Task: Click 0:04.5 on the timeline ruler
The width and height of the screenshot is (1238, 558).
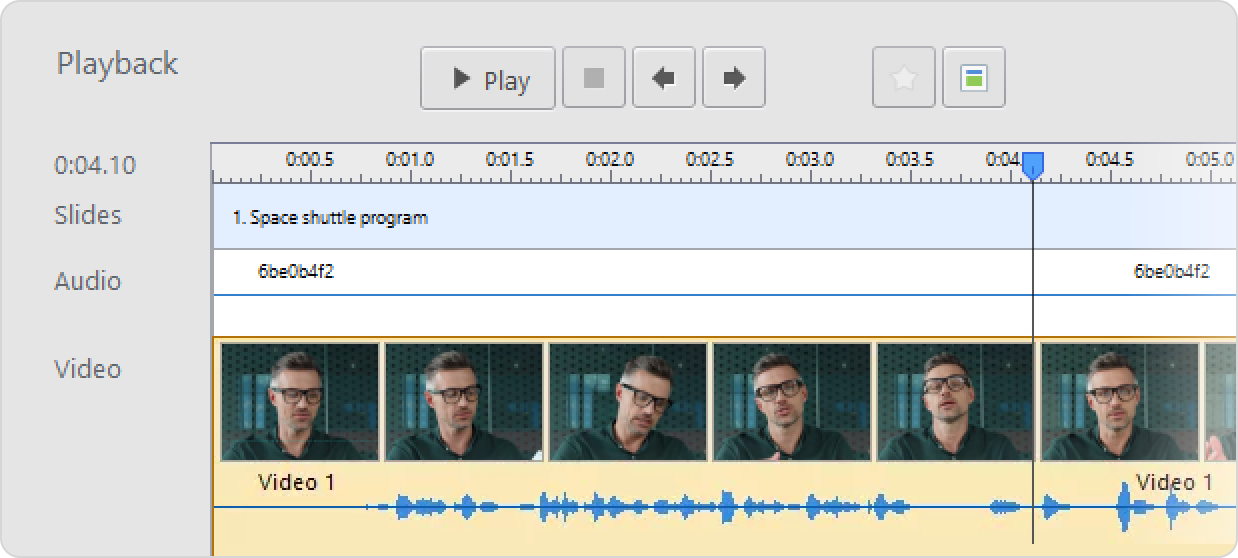Action: (x=1110, y=159)
